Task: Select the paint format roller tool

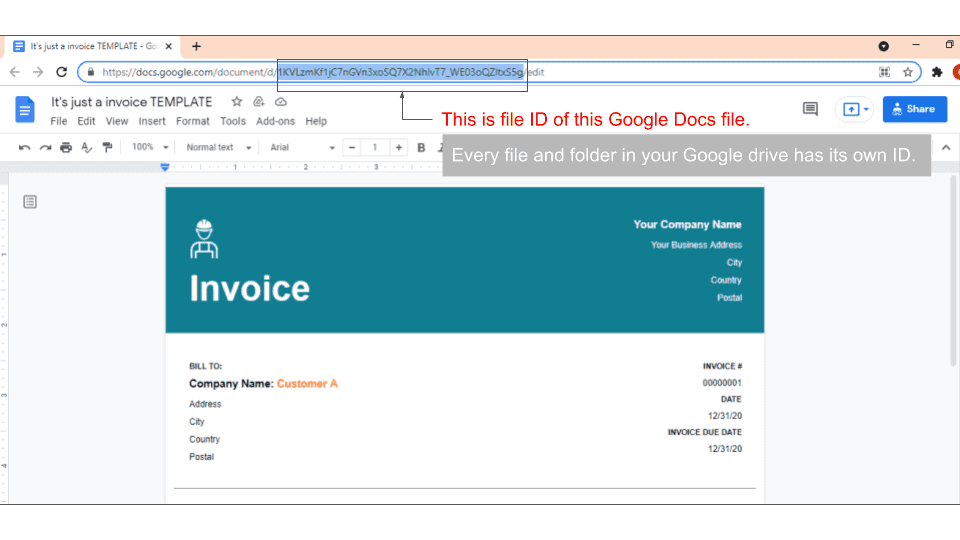Action: pos(107,148)
